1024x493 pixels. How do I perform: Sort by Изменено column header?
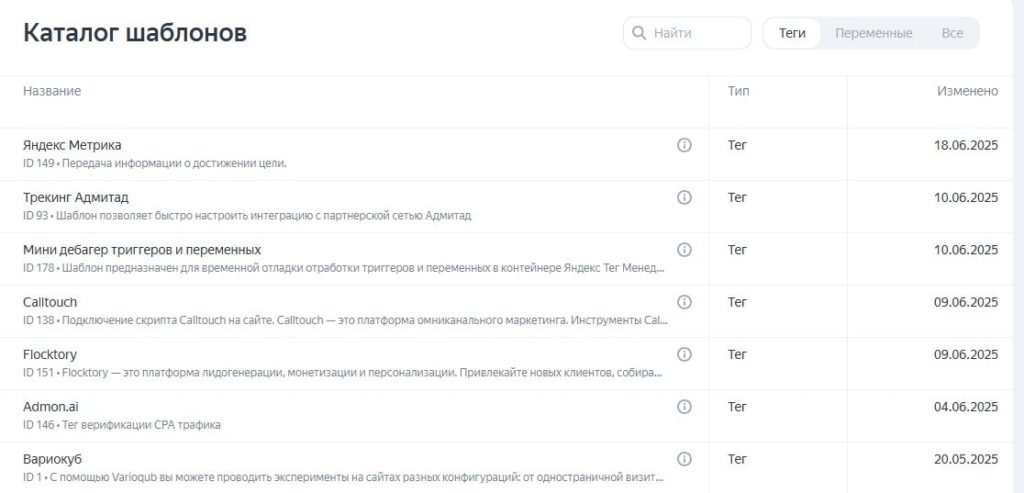pos(967,91)
